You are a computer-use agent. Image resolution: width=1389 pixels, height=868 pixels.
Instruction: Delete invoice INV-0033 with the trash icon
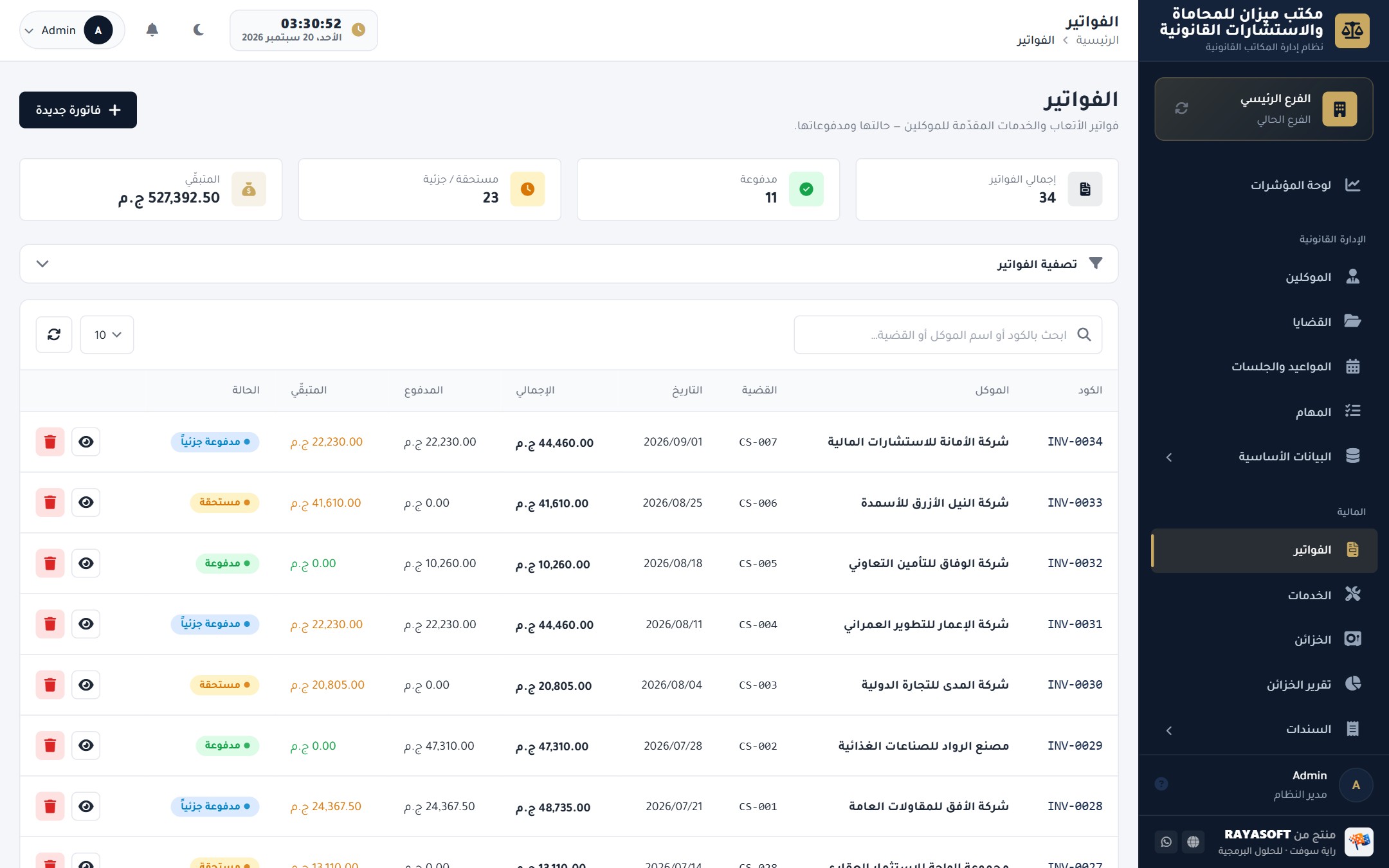(50, 502)
